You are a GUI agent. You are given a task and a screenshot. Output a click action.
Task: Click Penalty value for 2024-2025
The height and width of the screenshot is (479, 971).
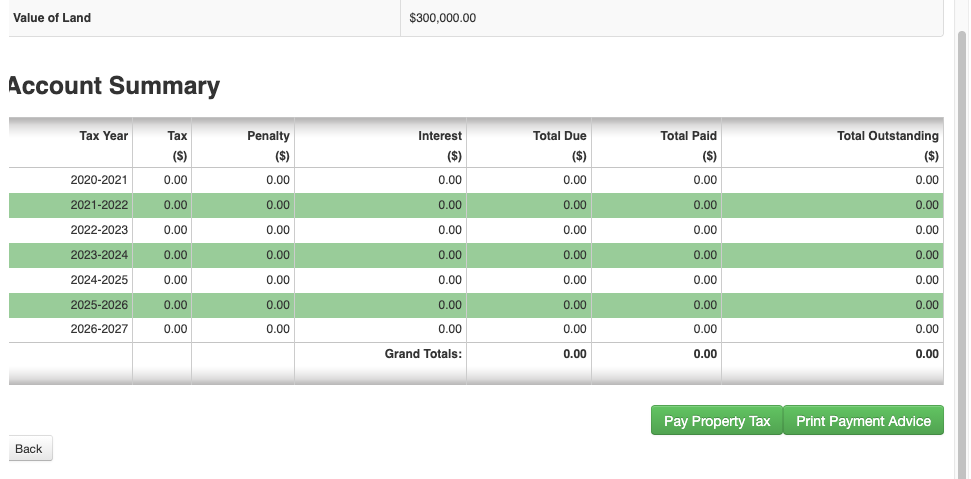coord(277,280)
